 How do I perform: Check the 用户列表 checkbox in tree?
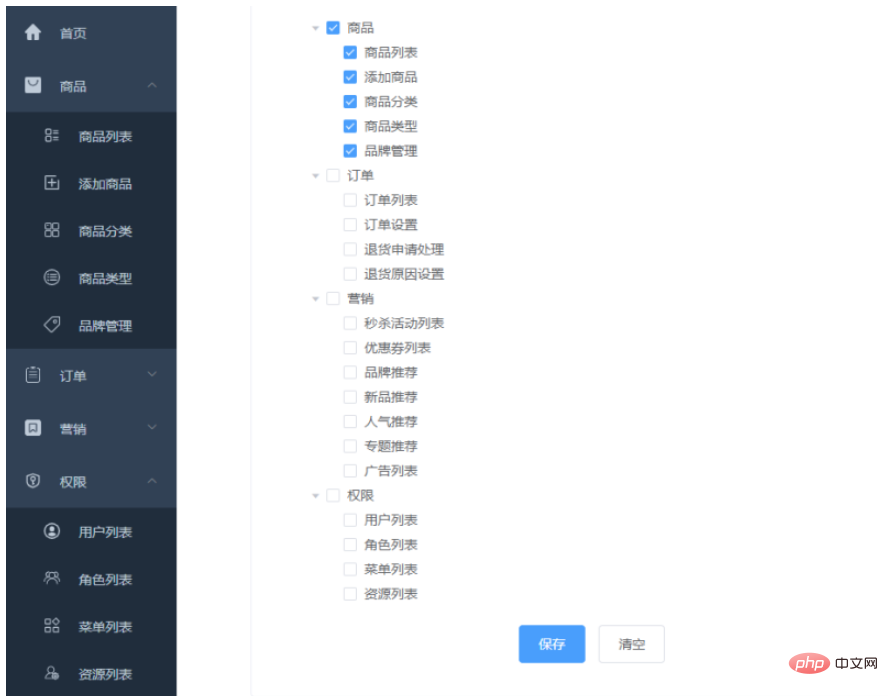tap(350, 520)
